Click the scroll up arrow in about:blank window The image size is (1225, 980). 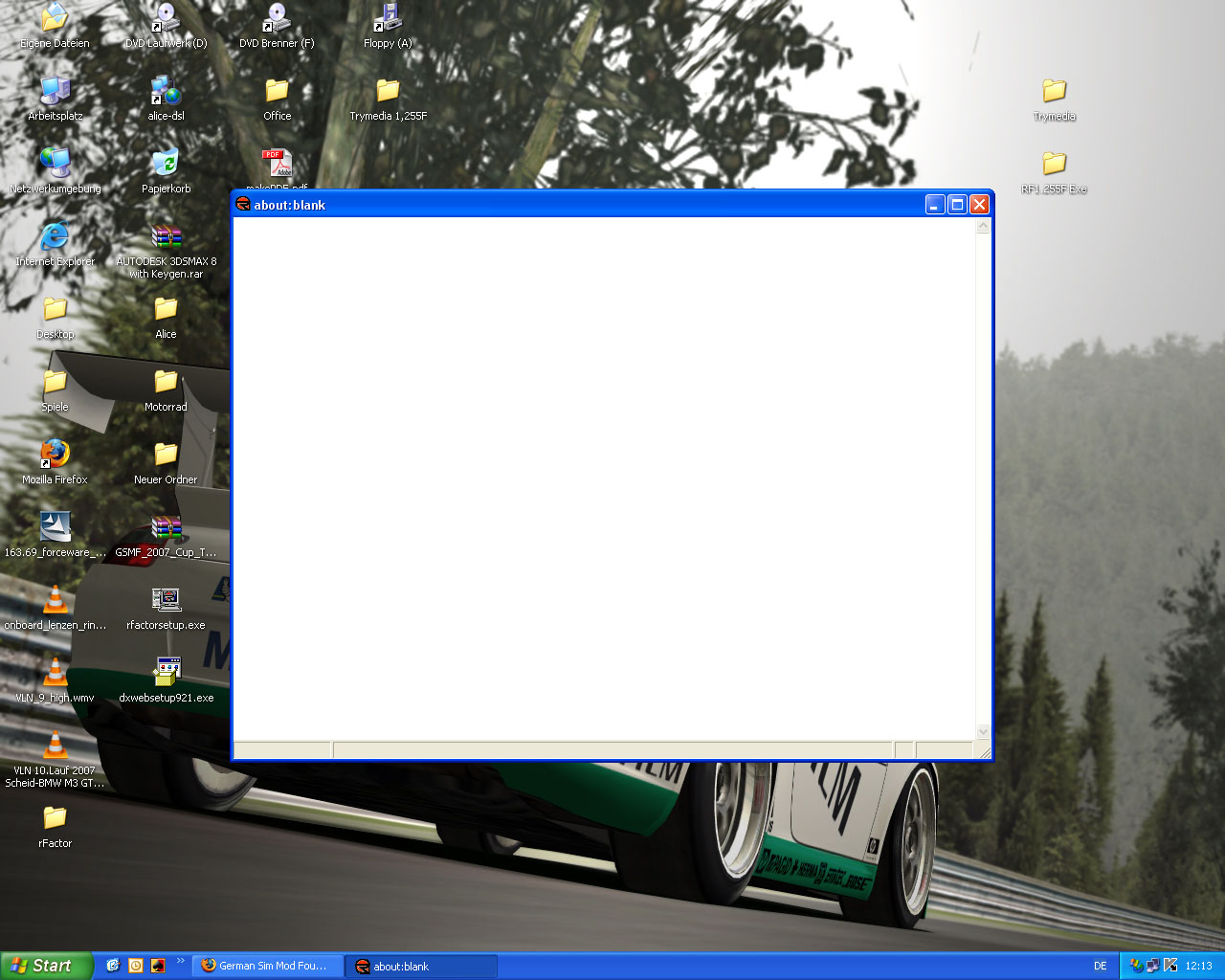(983, 227)
